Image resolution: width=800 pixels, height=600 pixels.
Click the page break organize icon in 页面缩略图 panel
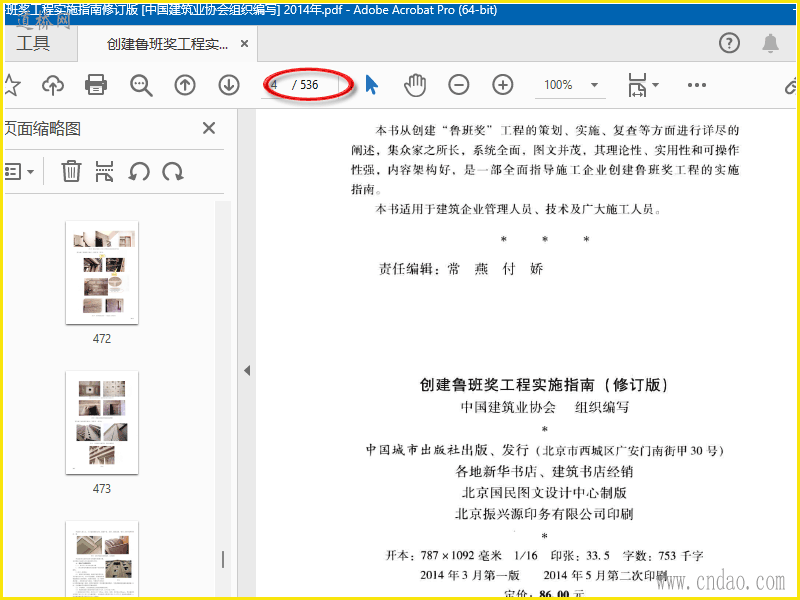click(x=104, y=171)
